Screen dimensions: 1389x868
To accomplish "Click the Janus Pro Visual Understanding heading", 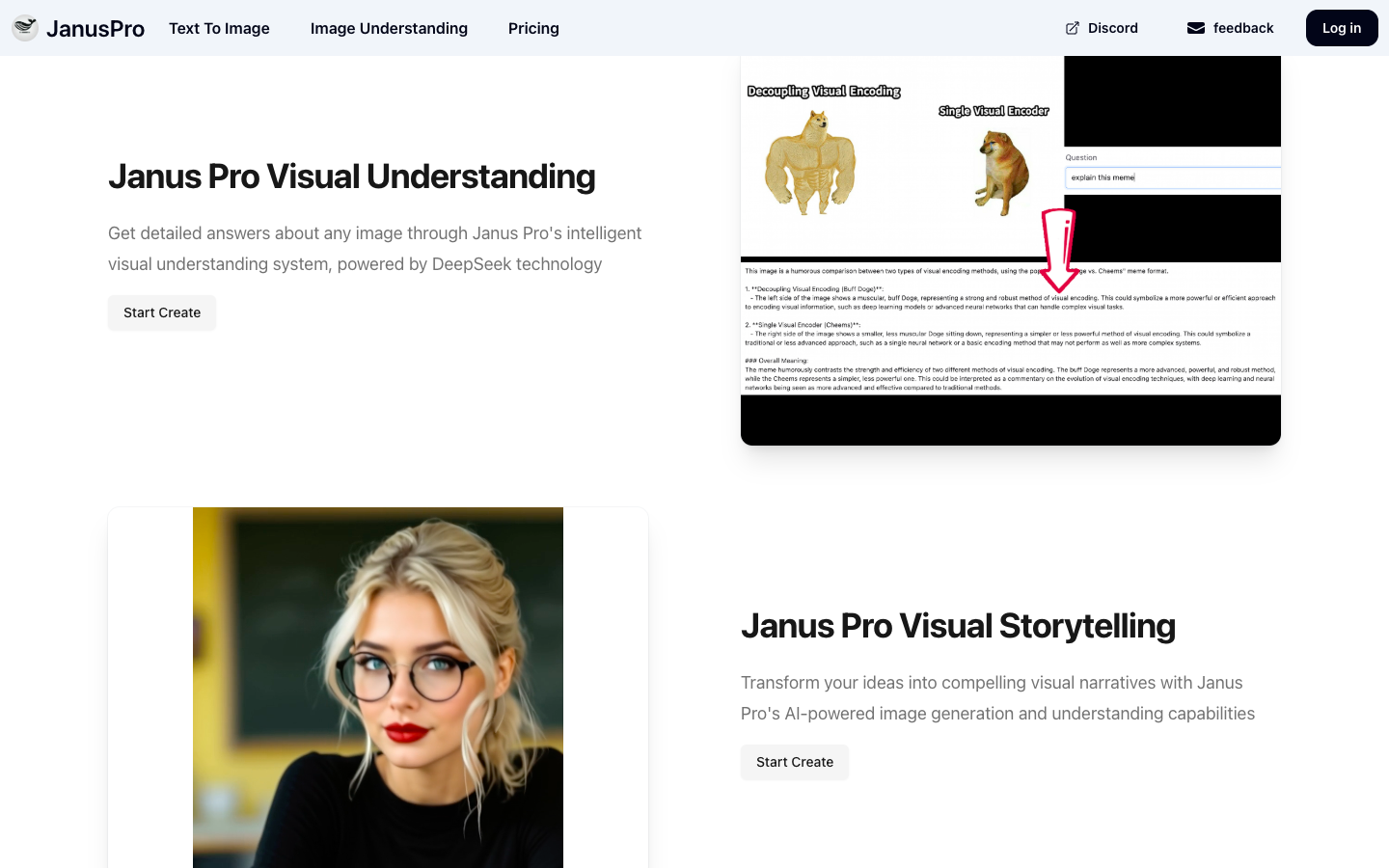I will pos(352,176).
